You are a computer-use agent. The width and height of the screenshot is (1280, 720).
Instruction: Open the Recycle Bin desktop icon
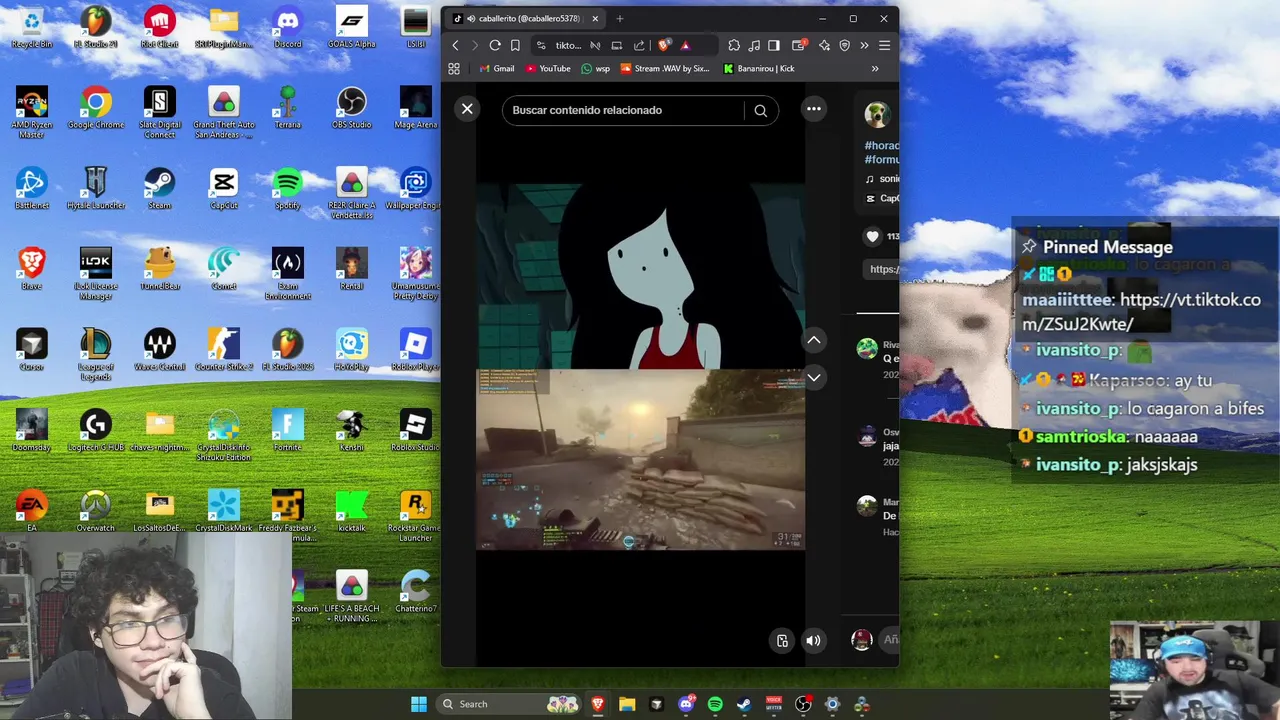tap(32, 28)
